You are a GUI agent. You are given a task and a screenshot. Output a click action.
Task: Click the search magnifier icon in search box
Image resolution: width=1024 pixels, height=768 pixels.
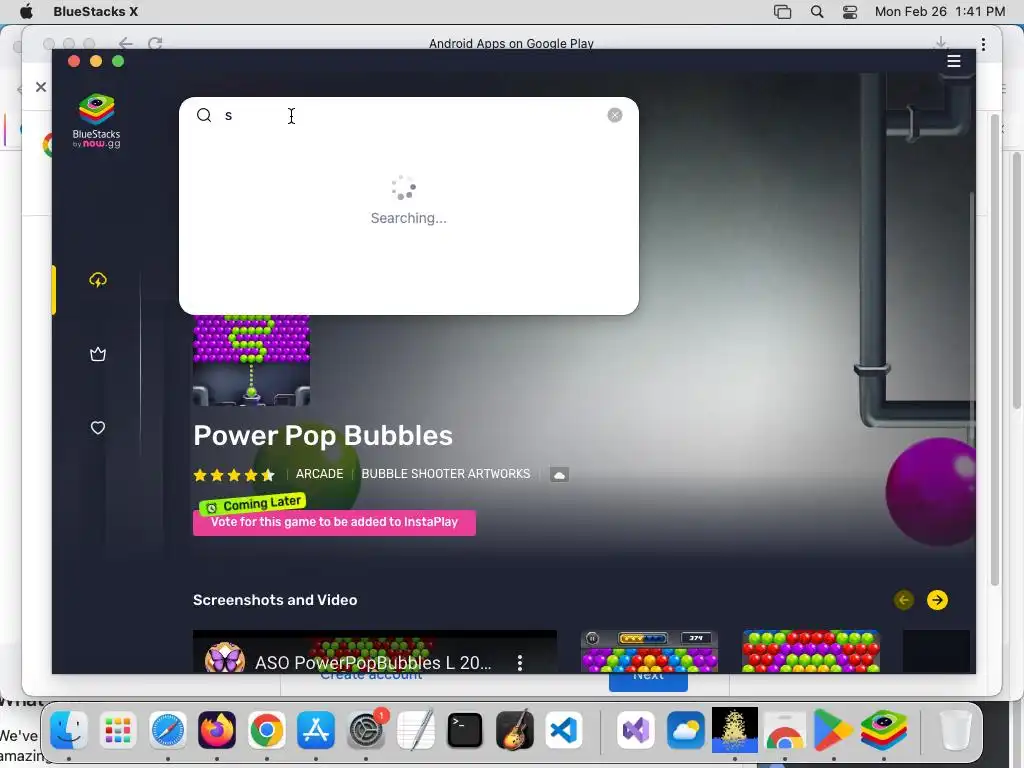pyautogui.click(x=204, y=116)
